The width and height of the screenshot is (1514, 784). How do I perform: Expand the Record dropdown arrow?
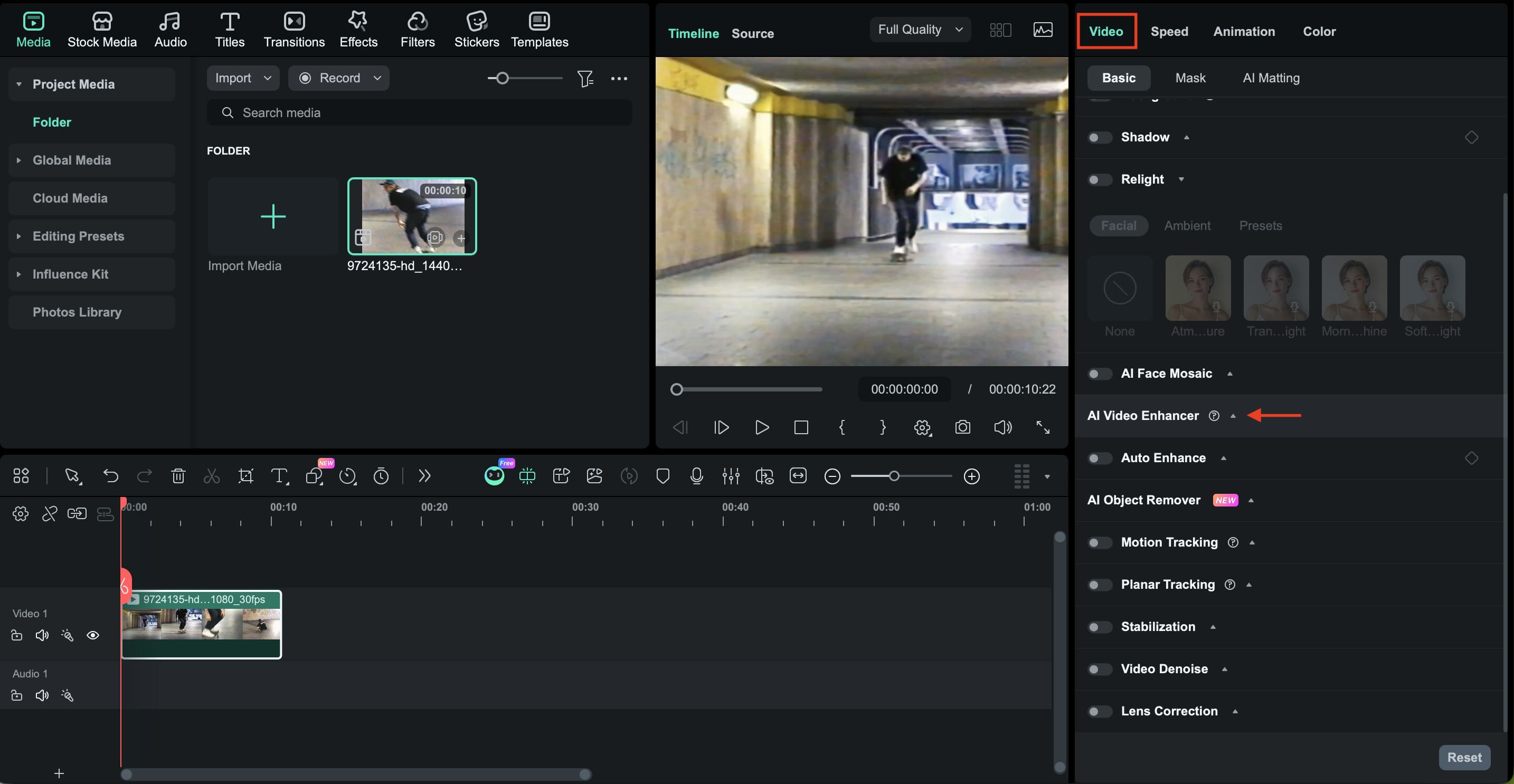pyautogui.click(x=378, y=78)
